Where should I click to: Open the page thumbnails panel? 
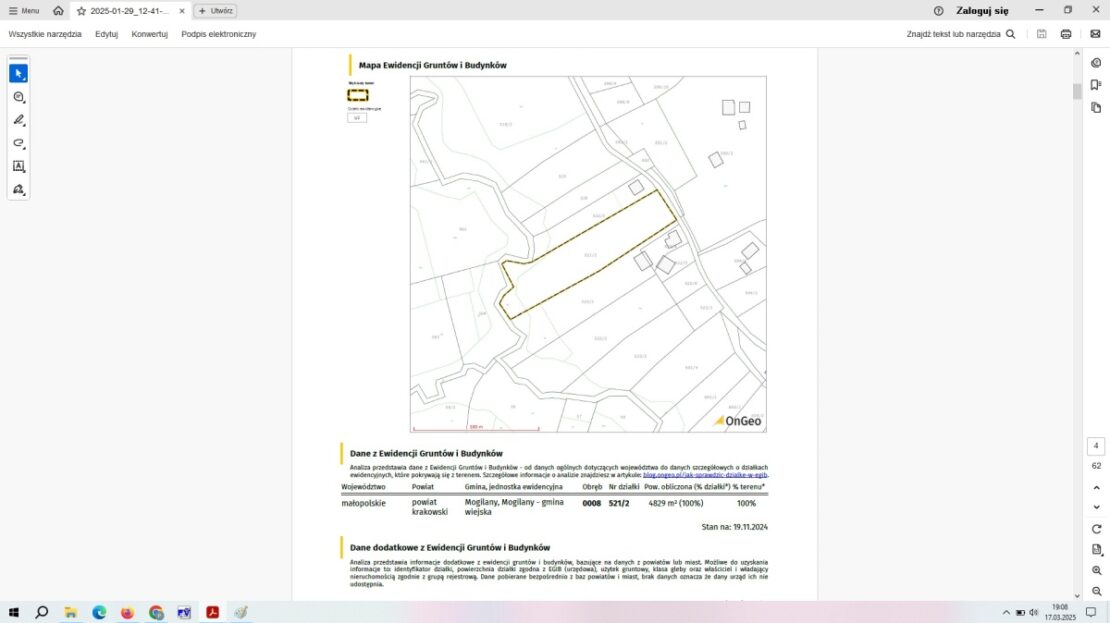click(1096, 108)
